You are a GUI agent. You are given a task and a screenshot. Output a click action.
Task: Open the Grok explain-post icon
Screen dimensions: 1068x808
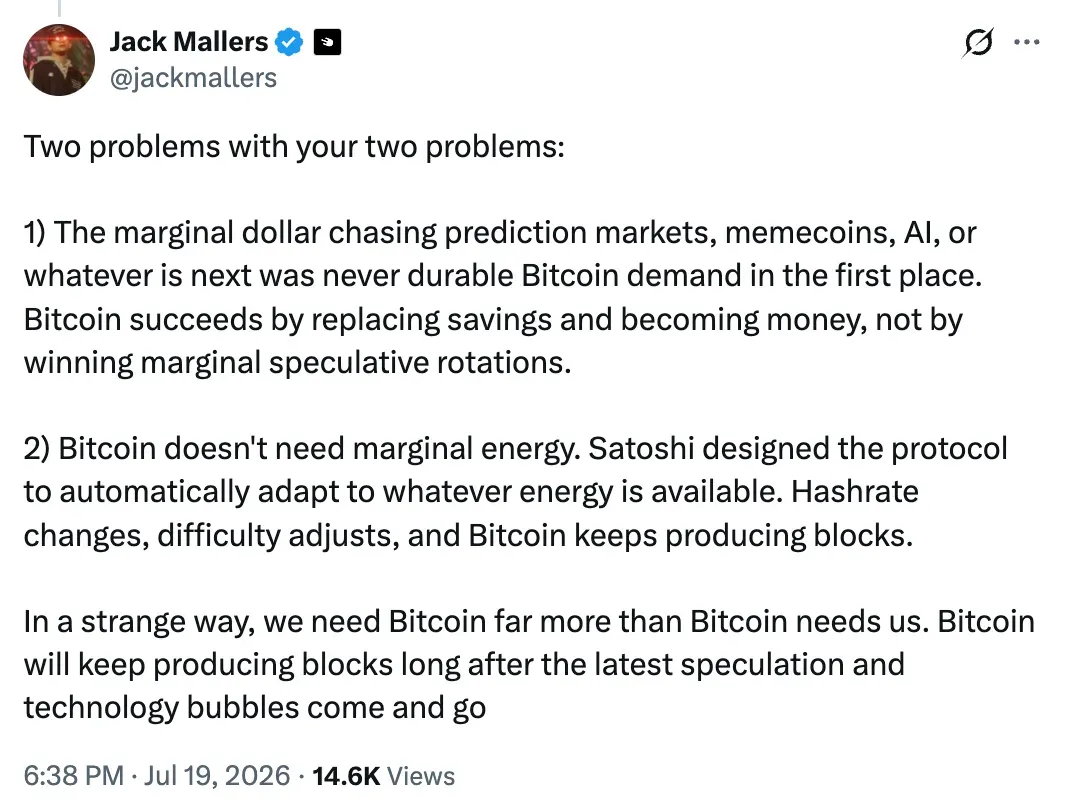(x=978, y=43)
